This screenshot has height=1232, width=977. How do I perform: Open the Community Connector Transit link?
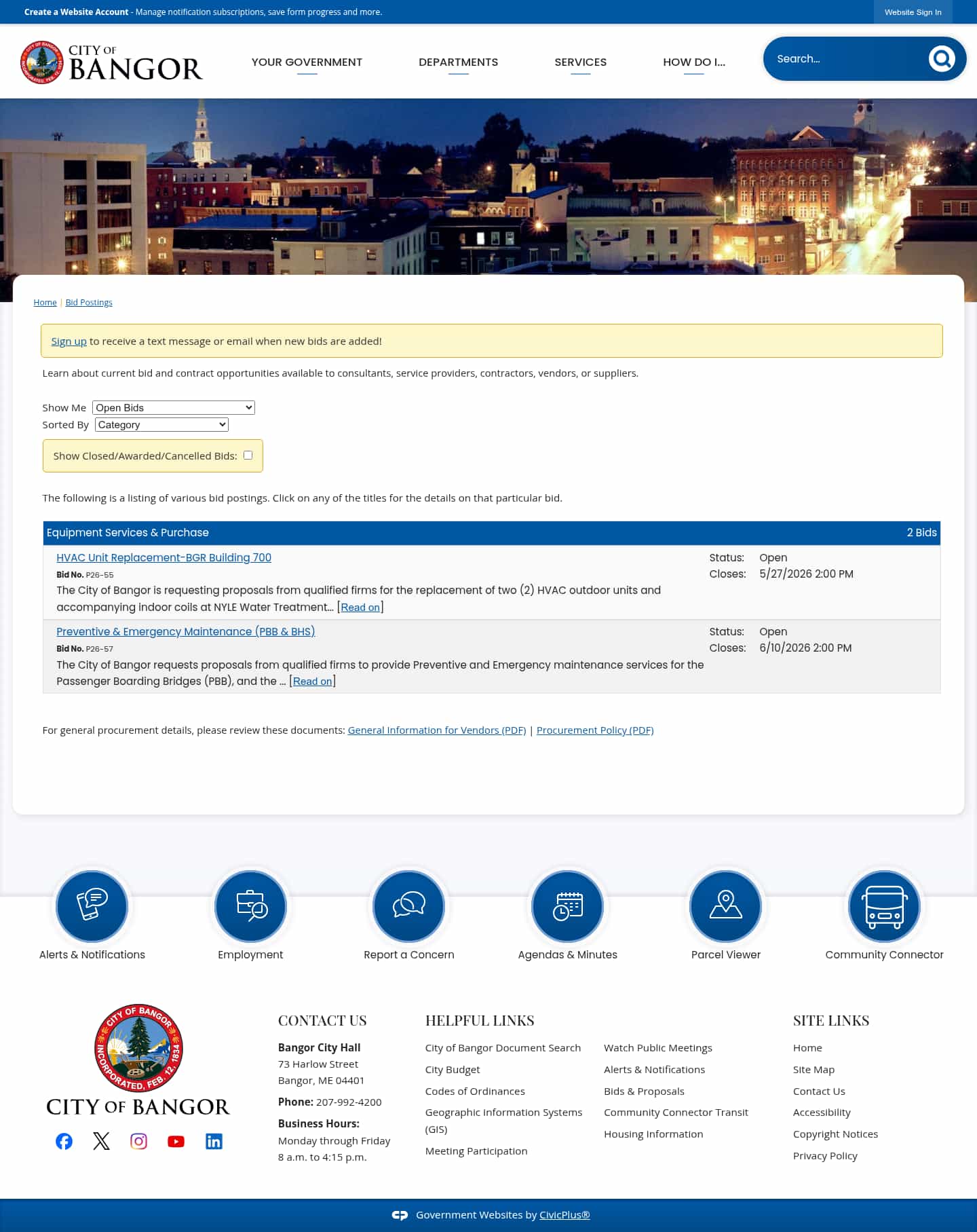click(x=676, y=1112)
